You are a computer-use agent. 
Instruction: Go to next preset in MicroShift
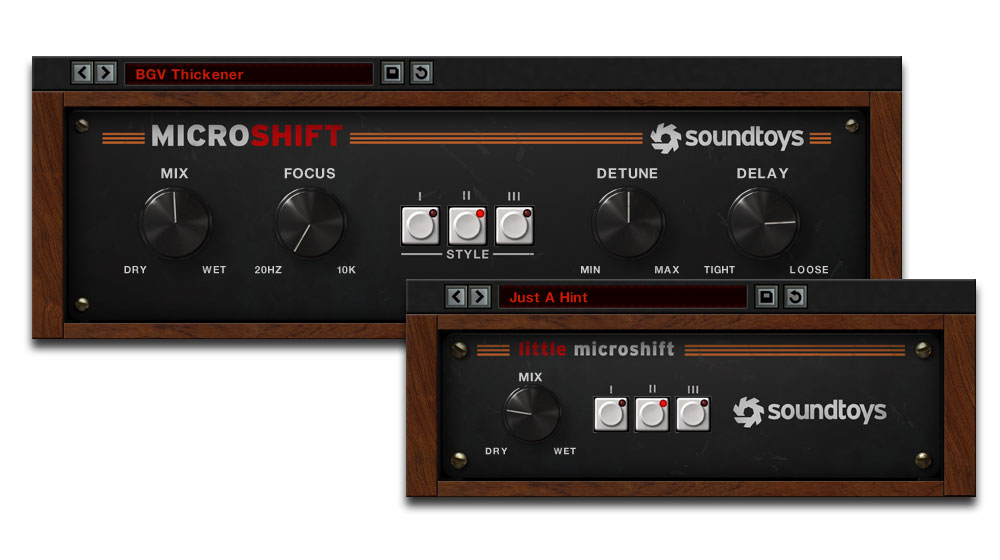106,73
